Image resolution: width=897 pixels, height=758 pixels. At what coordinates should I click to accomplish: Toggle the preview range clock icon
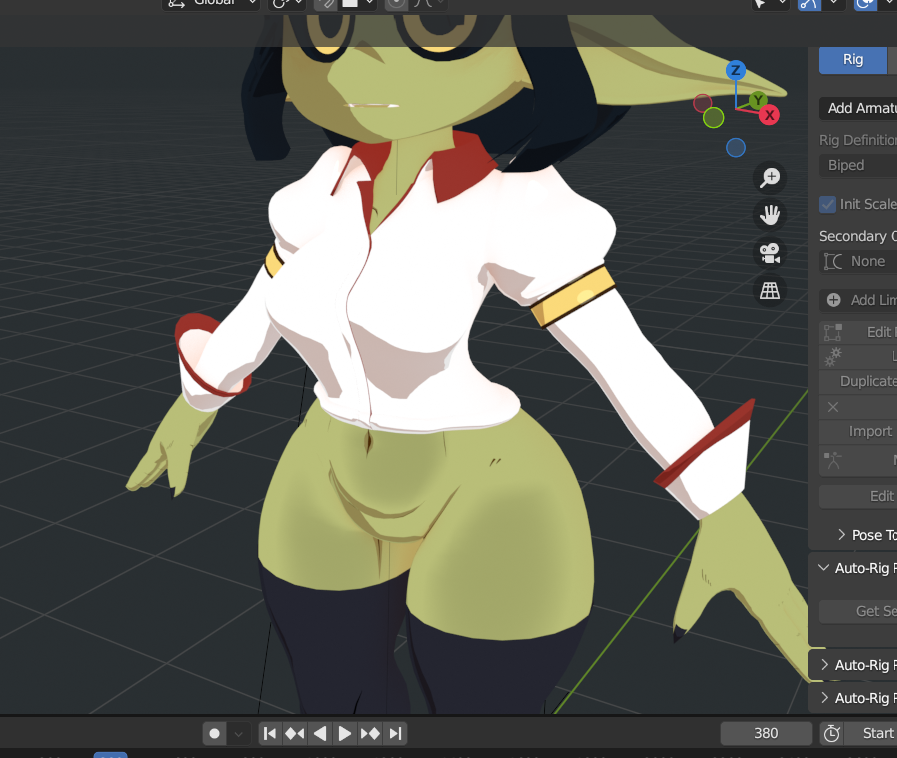coord(832,733)
